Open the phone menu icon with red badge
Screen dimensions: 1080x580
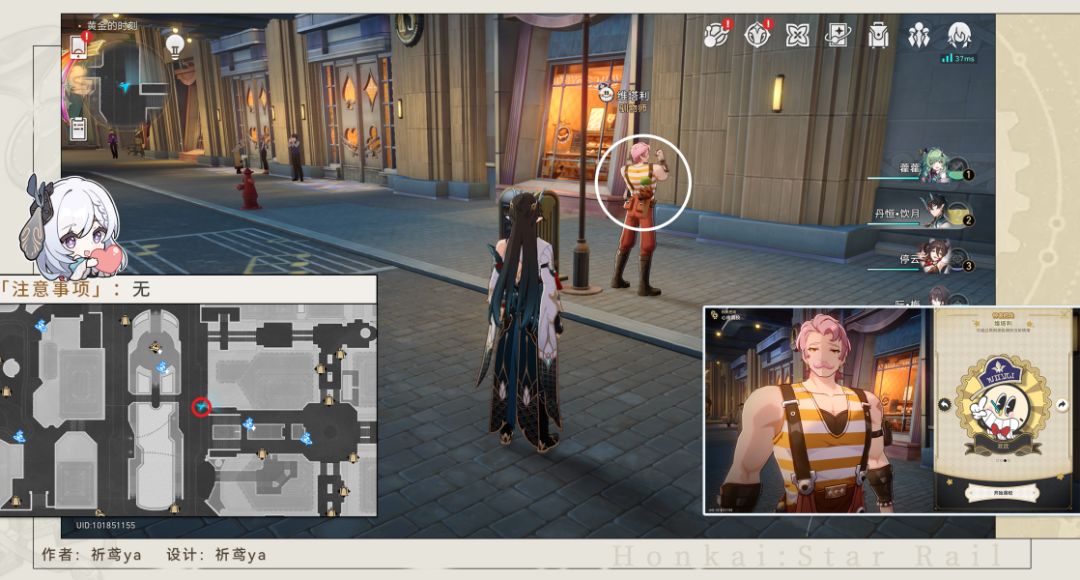[79, 47]
